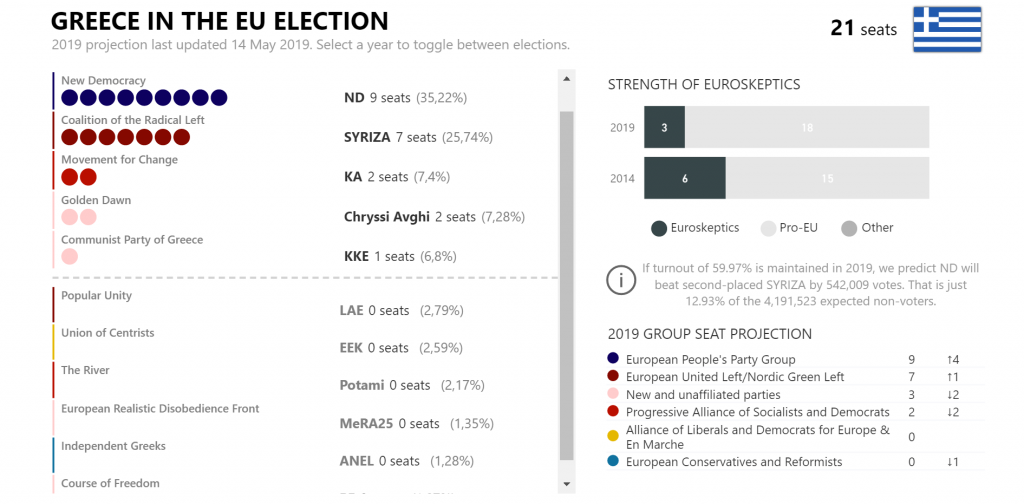Screen dimensions: 1024x504
Task: Select the 2019 euroskeptics bar dark segment
Action: pos(664,128)
